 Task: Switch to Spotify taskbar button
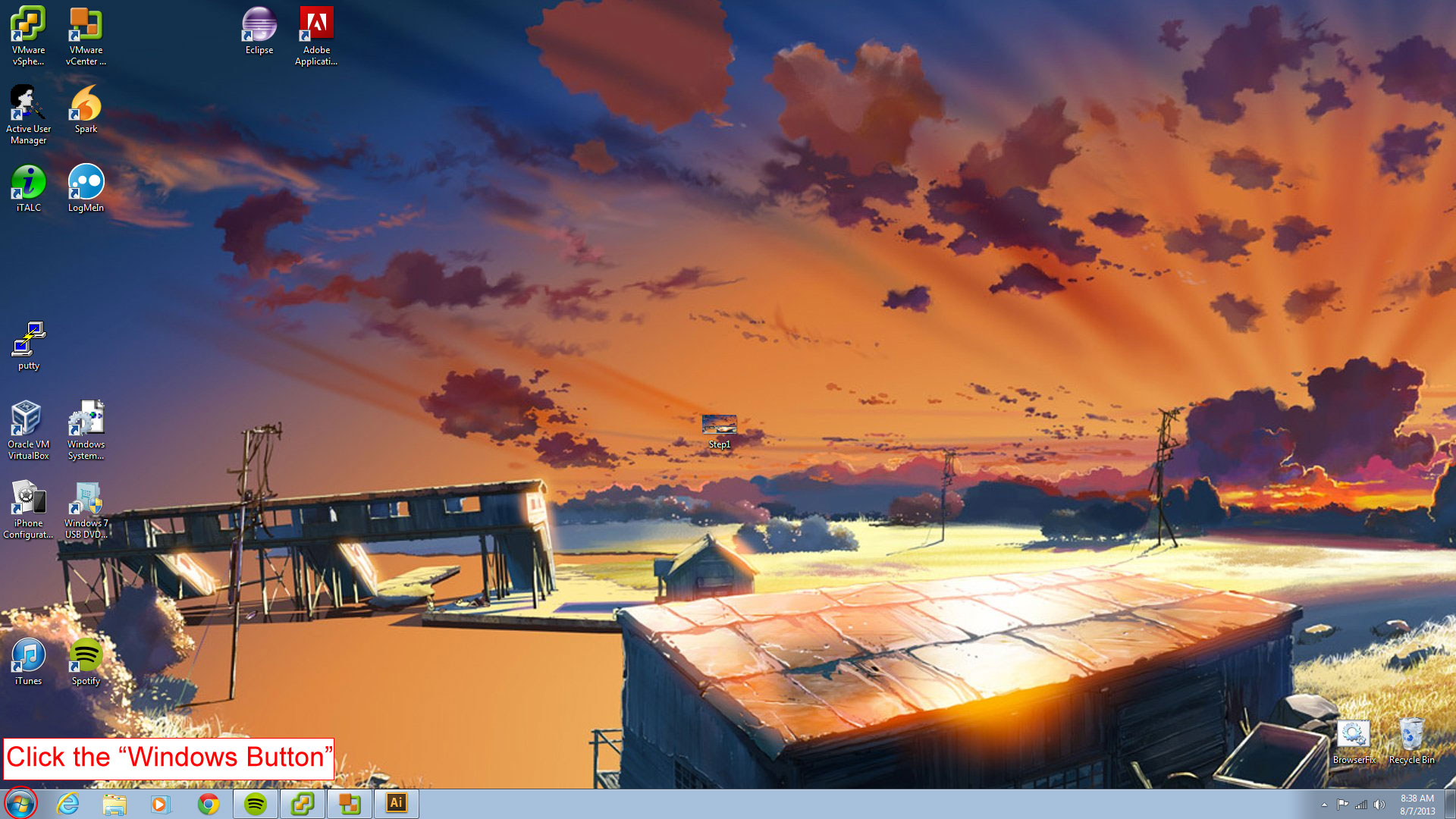point(256,804)
